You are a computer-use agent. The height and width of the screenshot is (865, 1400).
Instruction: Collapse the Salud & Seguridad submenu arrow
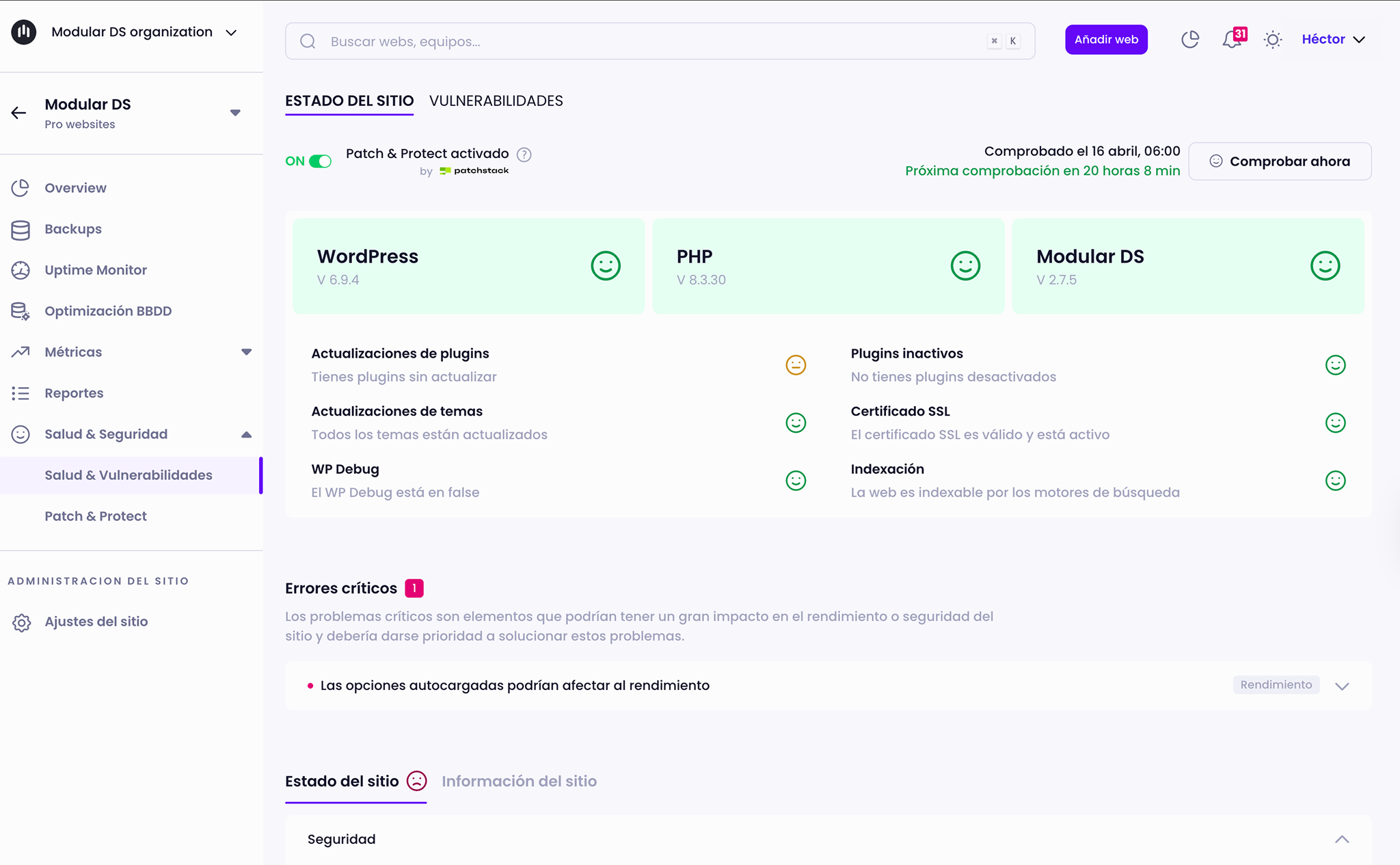(246, 434)
